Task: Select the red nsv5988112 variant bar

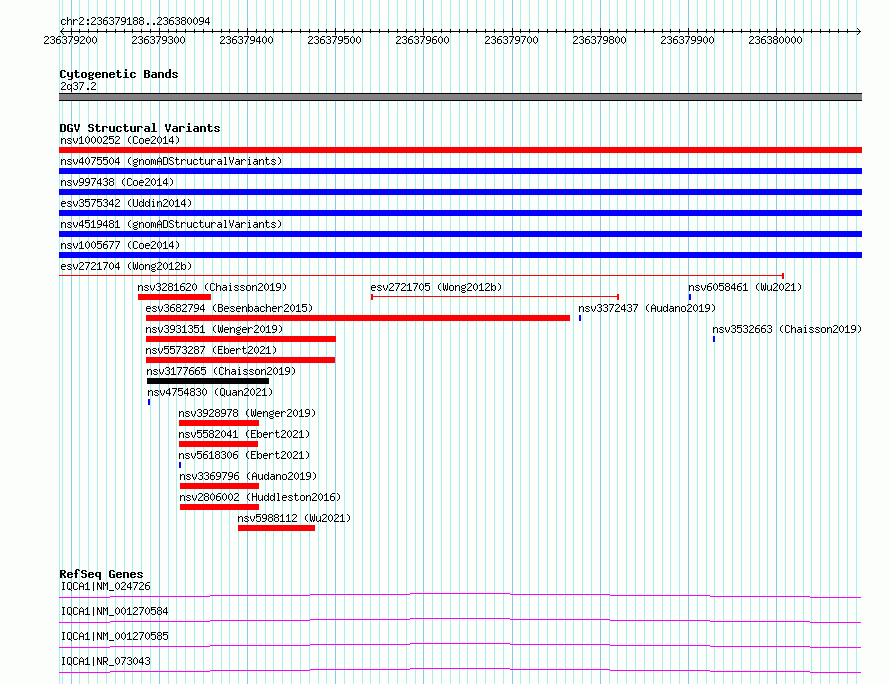Action: pyautogui.click(x=276, y=528)
